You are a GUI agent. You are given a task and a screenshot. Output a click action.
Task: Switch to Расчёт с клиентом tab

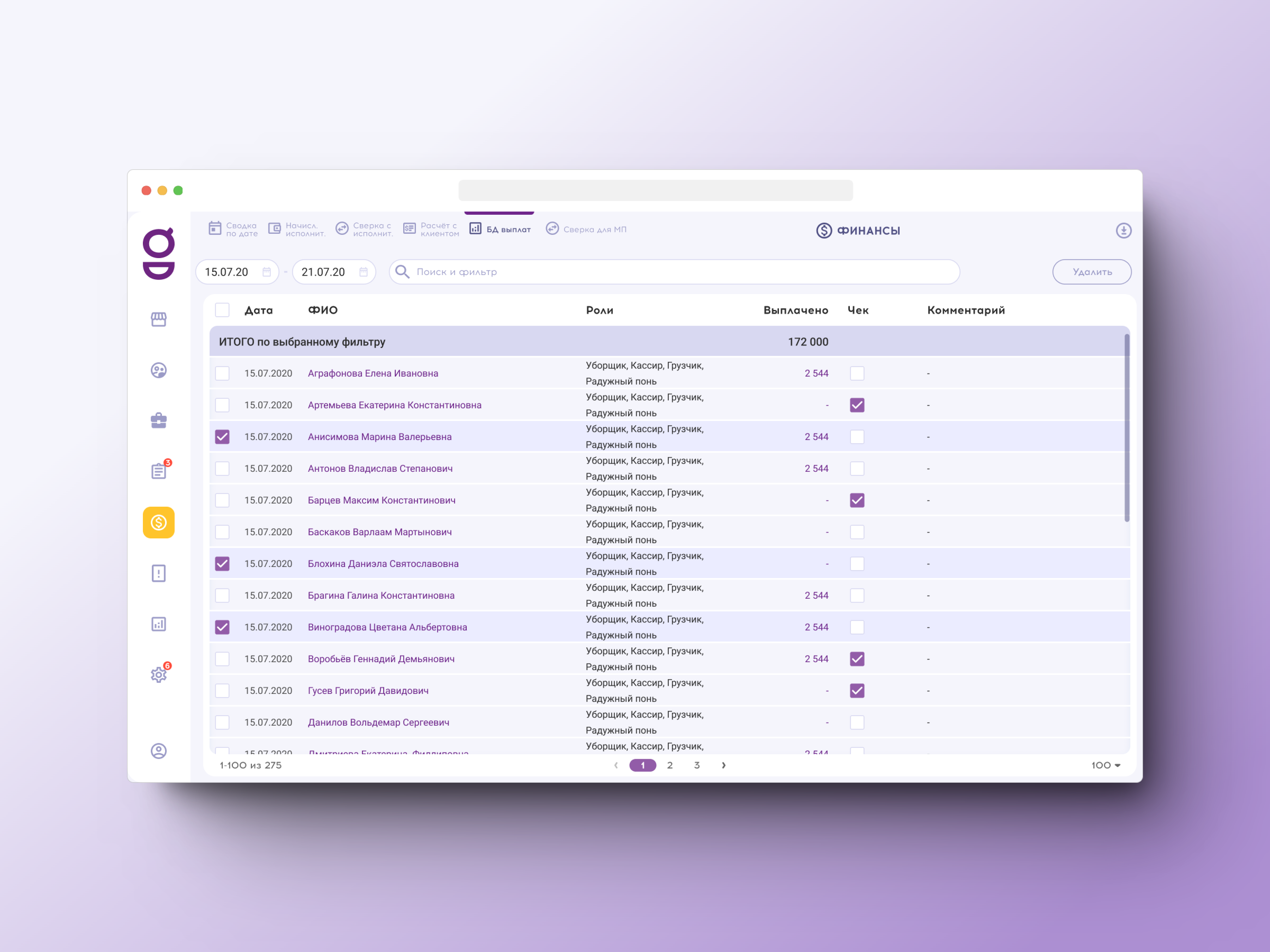pos(431,229)
